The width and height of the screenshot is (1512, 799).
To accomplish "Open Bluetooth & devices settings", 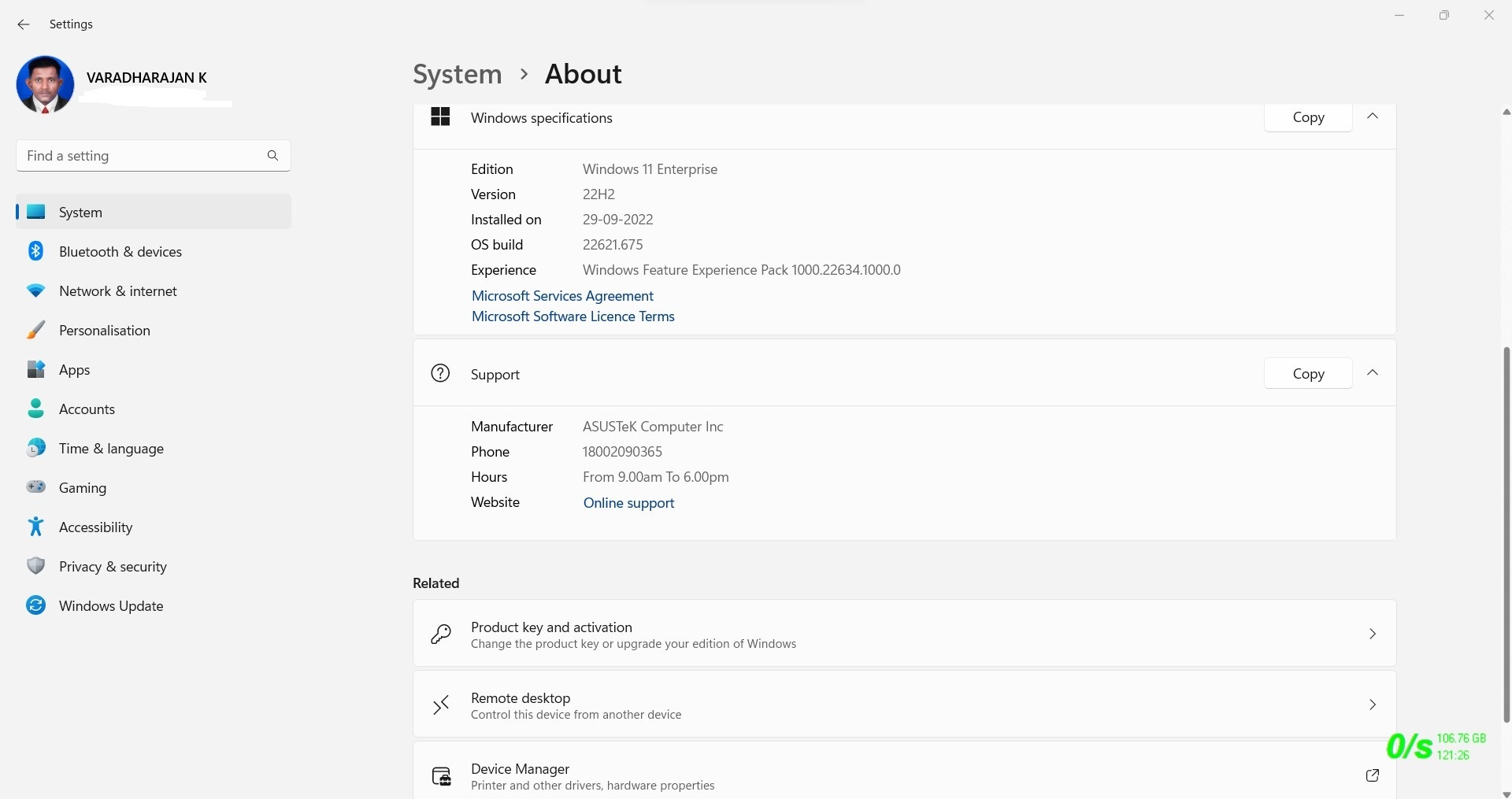I will [x=154, y=252].
